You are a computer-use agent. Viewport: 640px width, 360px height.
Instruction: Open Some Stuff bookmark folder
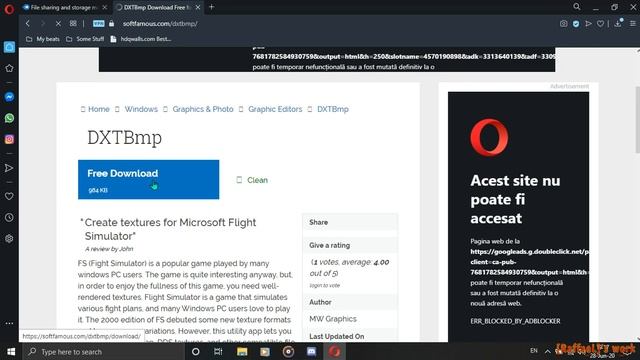(x=85, y=39)
